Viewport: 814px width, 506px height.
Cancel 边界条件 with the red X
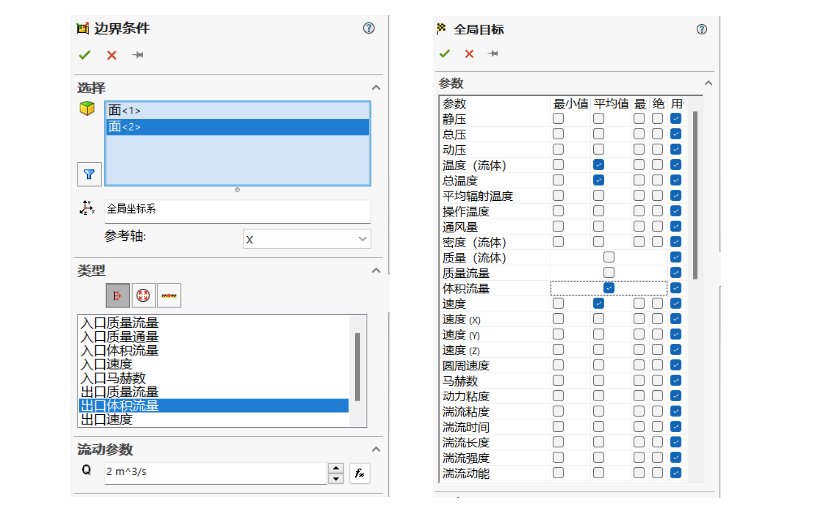tap(111, 55)
